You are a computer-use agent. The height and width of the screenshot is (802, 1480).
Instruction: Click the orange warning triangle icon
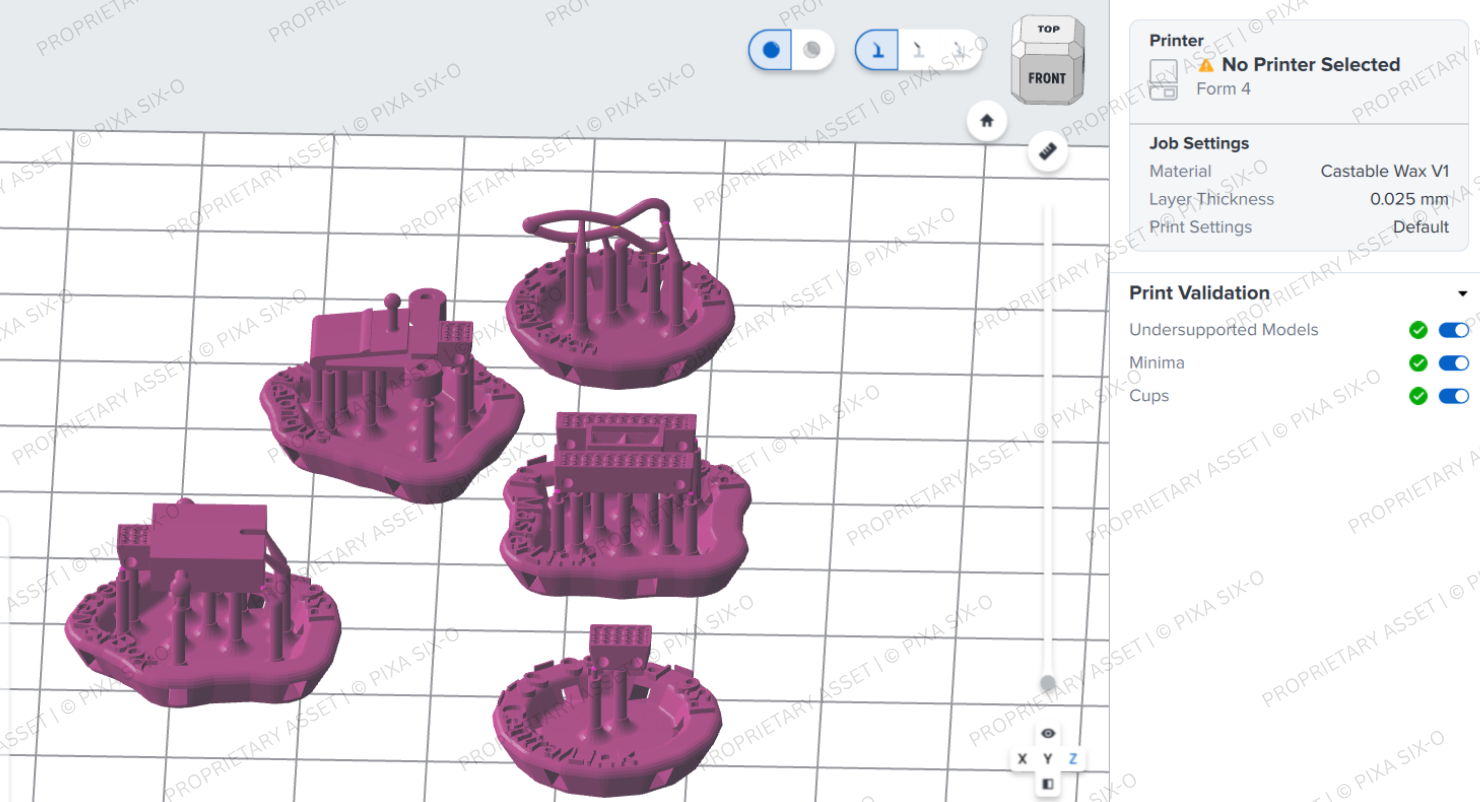[x=1206, y=65]
